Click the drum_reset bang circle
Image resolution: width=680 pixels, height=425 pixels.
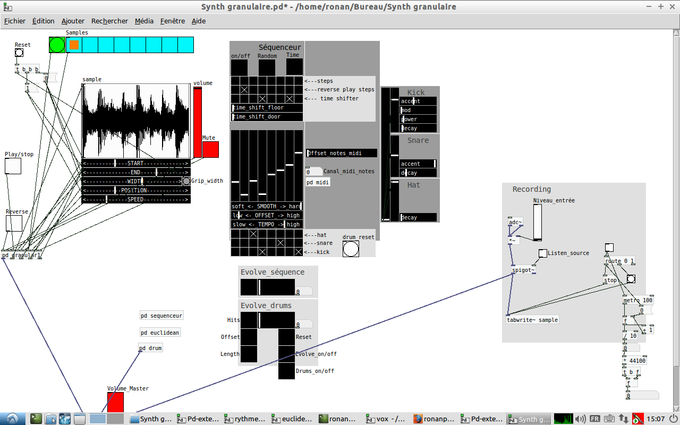350,249
